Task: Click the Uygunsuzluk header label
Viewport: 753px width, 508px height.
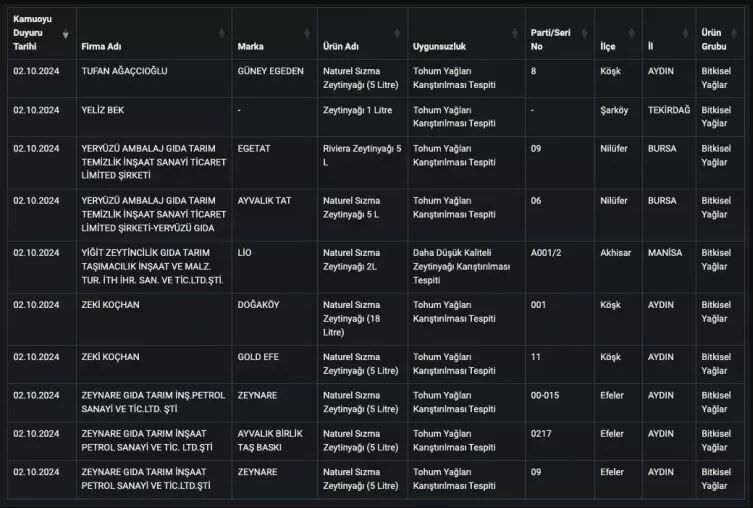Action: click(x=439, y=47)
